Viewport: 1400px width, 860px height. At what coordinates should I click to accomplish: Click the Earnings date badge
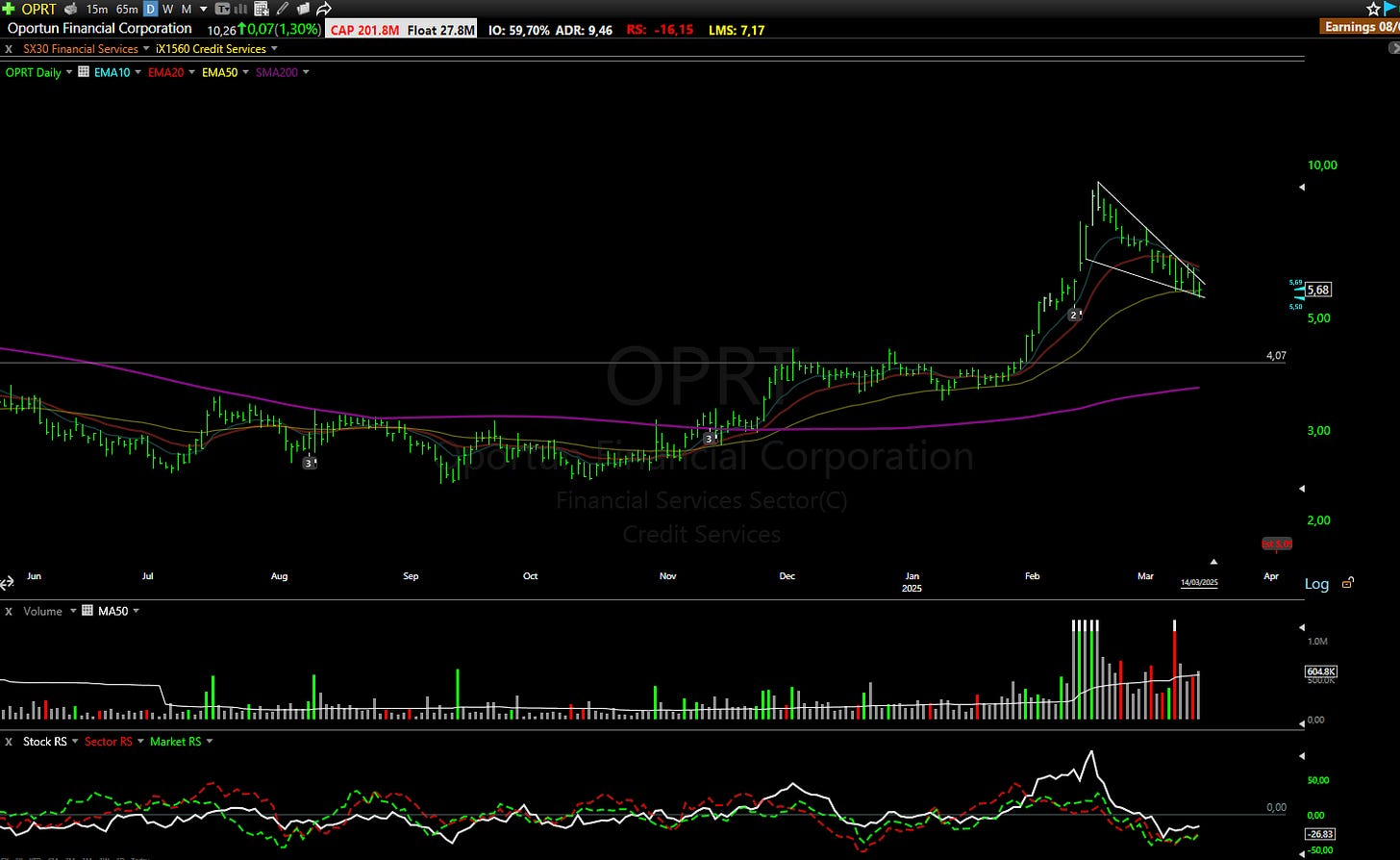tap(1360, 27)
